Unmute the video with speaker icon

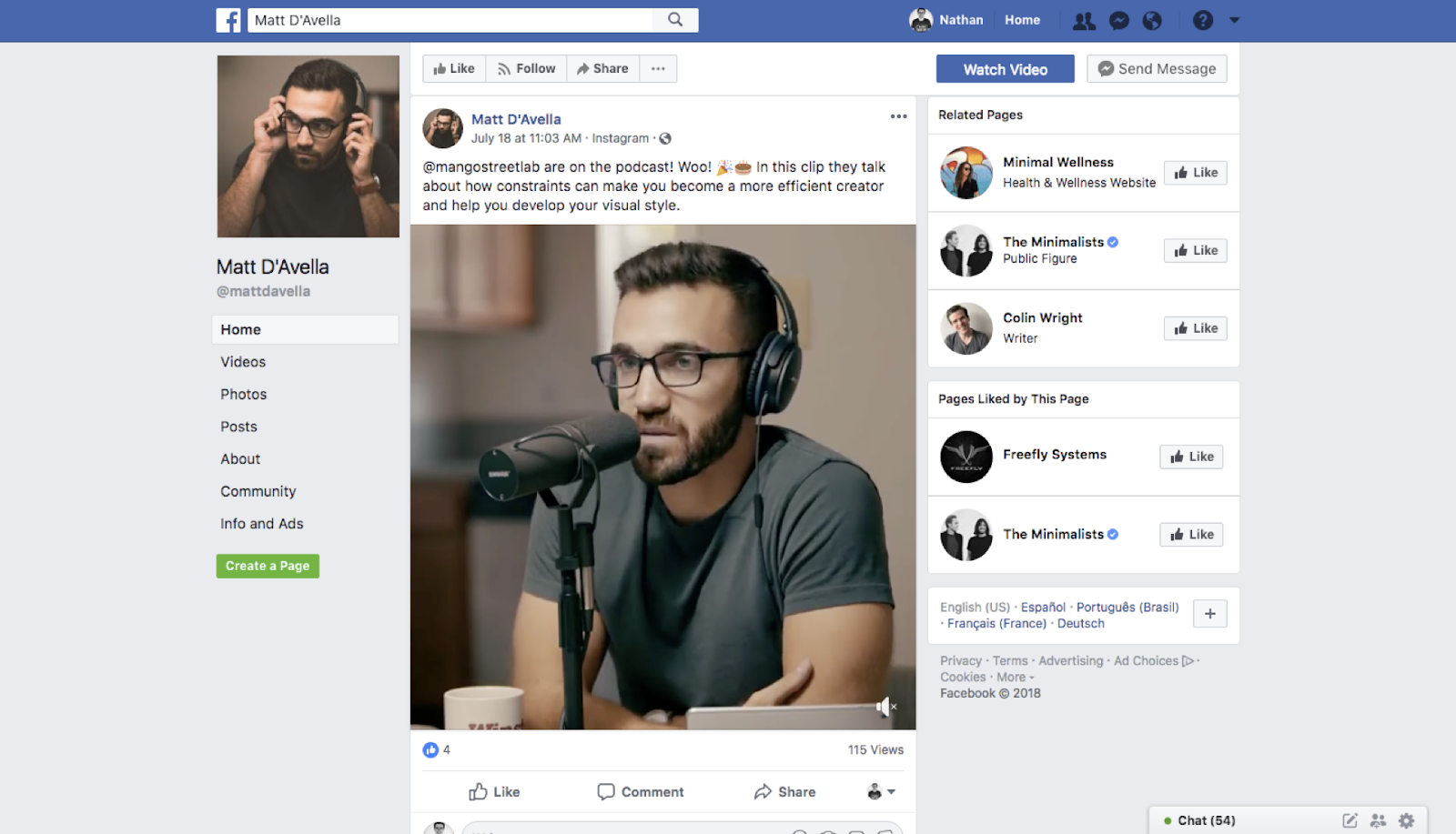[x=885, y=707]
